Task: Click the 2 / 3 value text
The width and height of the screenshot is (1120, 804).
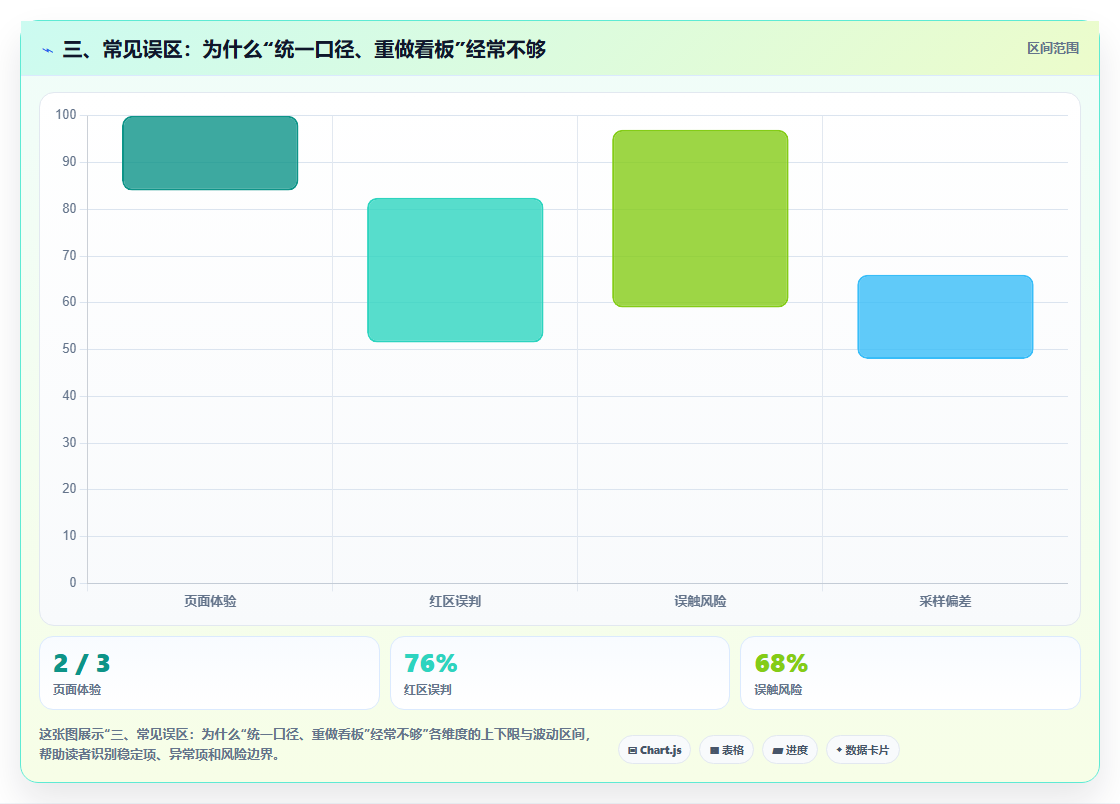Action: coord(81,663)
